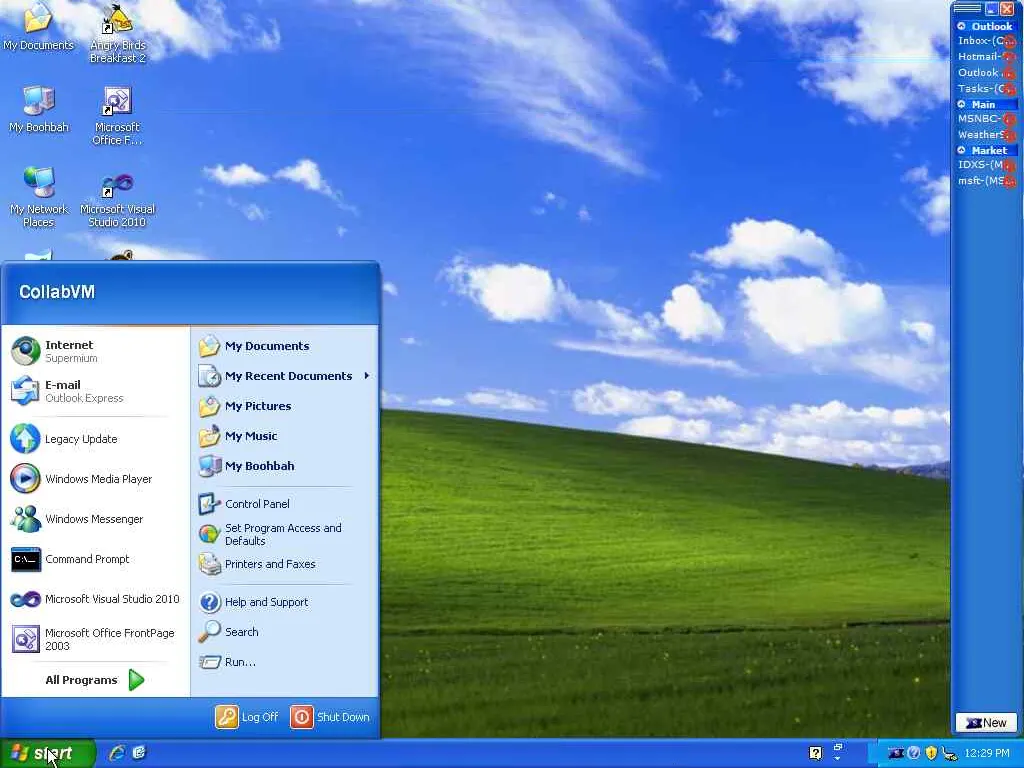Launch Outlook Express E-mail from Start menu
Viewport: 1024px width, 768px height.
(x=95, y=391)
